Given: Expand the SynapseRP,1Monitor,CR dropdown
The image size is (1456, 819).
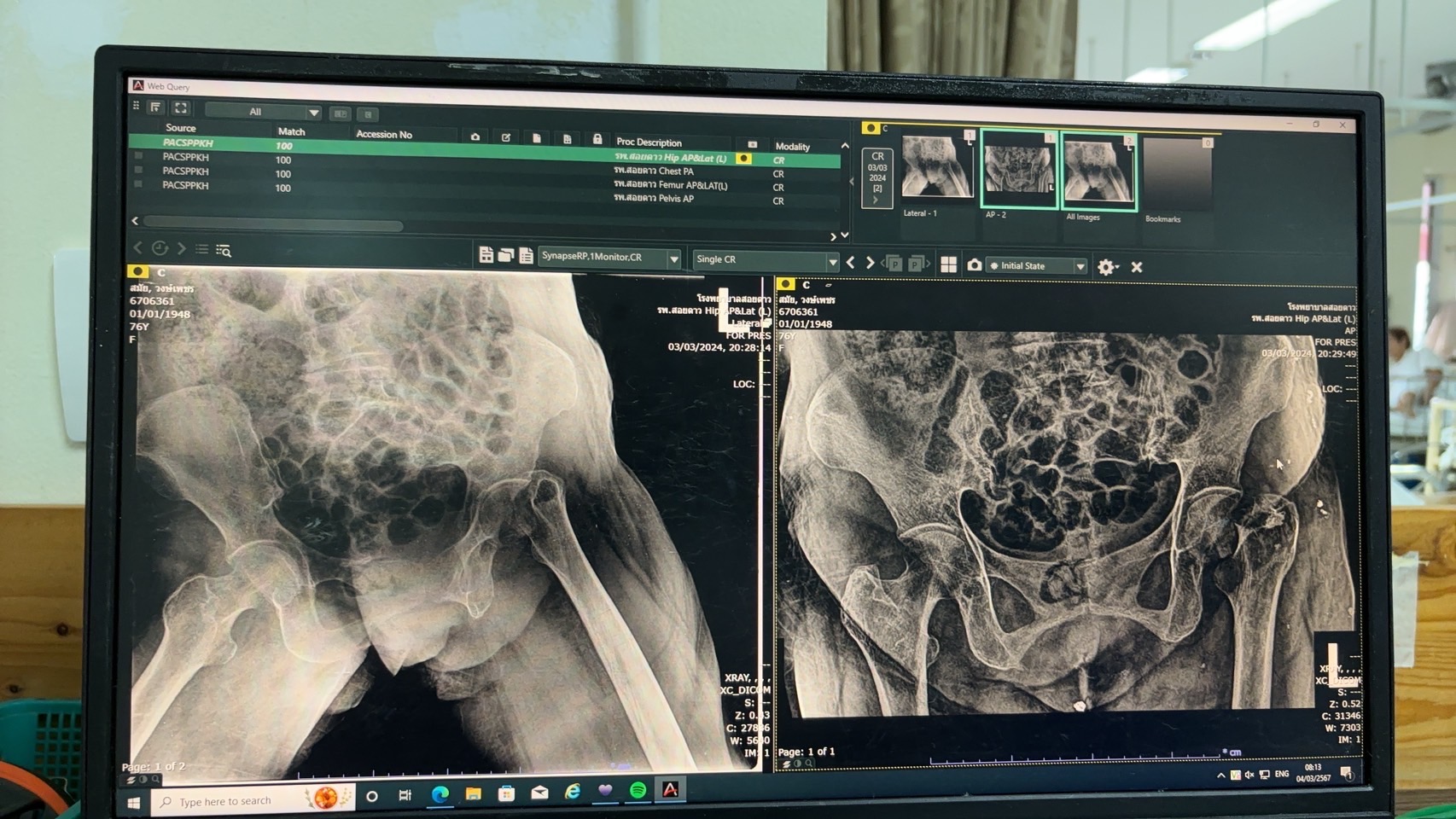Looking at the screenshot, I should (673, 258).
